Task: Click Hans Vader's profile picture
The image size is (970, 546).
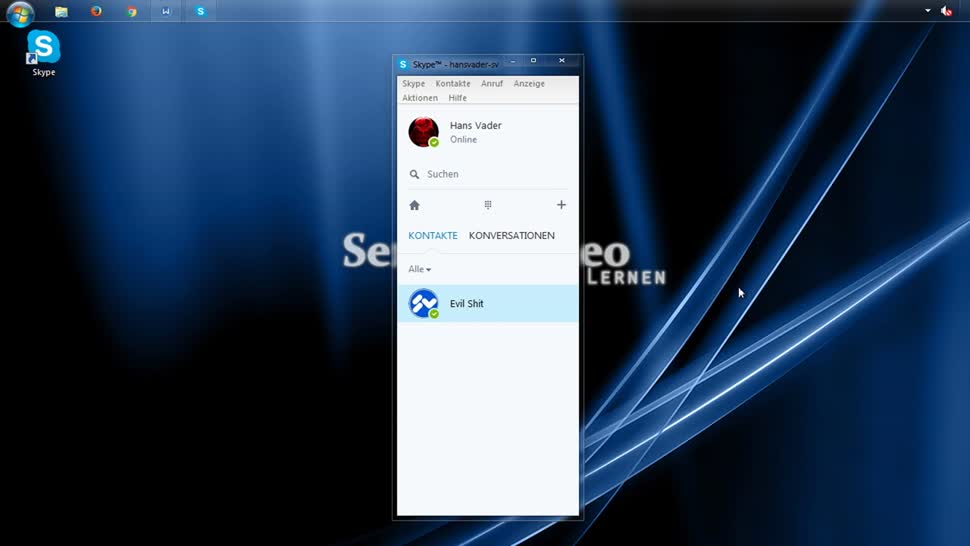Action: [424, 132]
